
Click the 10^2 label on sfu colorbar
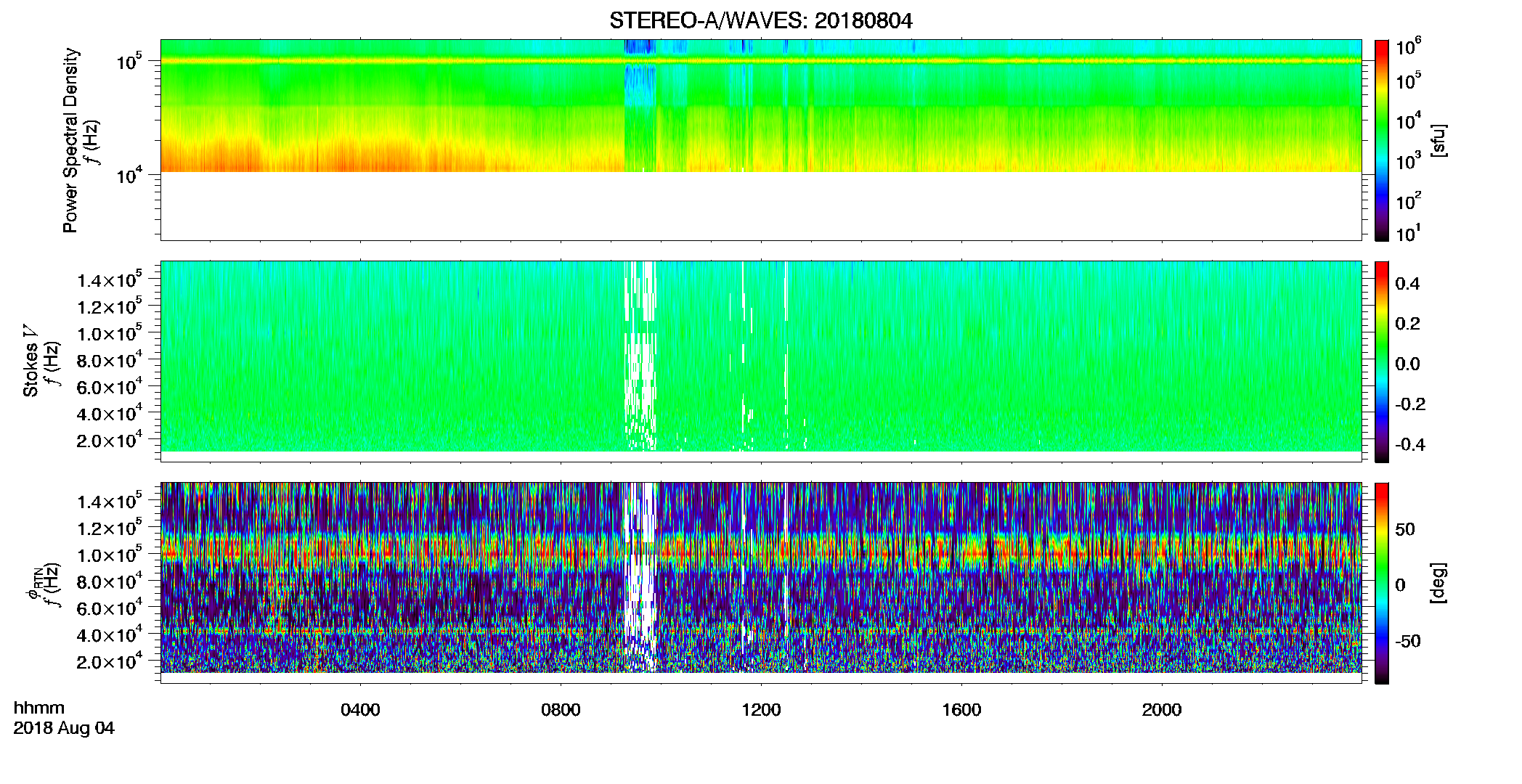pos(1409,200)
